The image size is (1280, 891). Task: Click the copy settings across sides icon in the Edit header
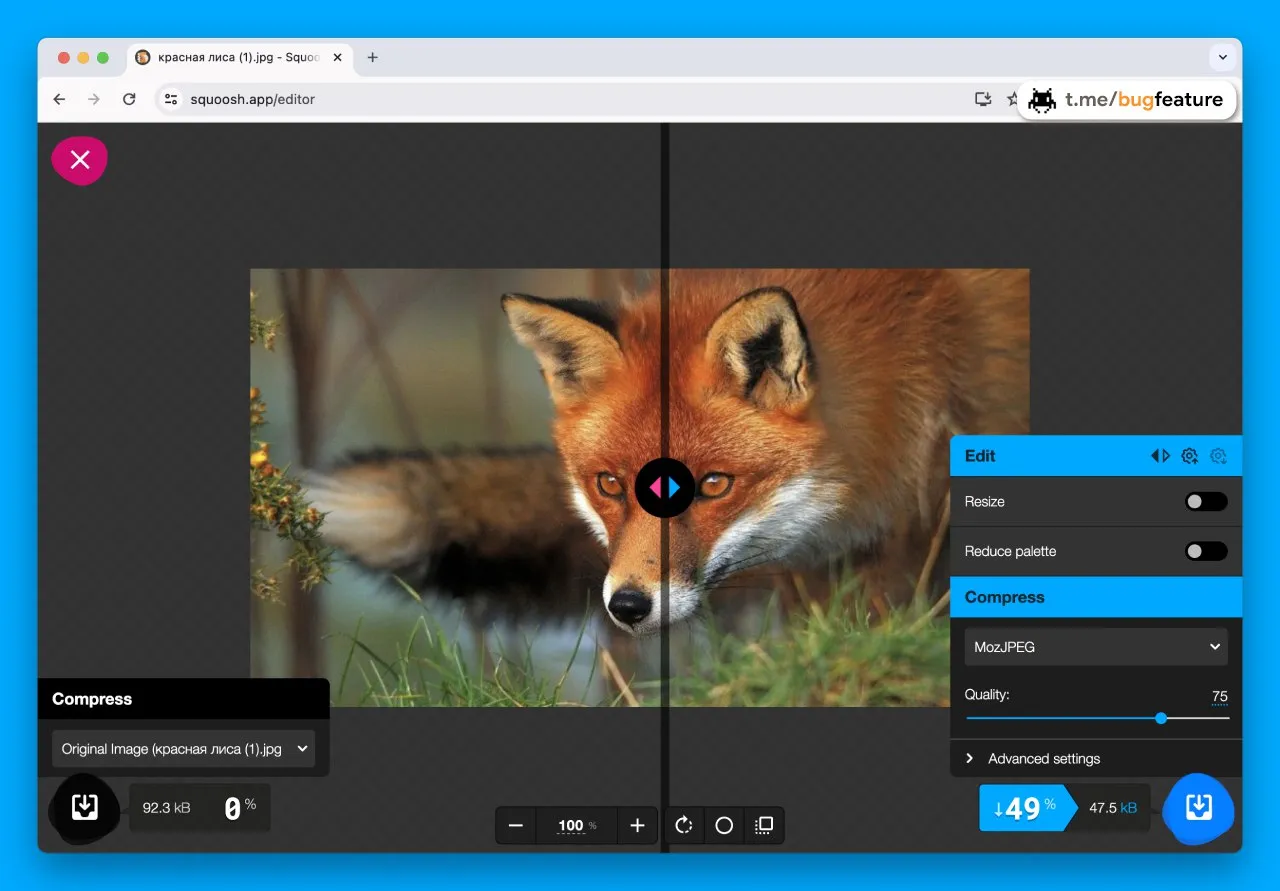(1160, 456)
